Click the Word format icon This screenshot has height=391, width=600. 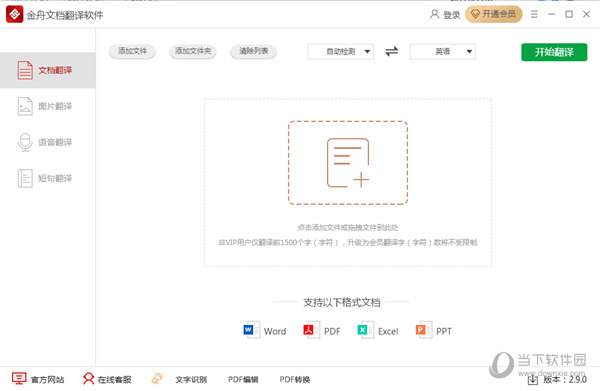251,330
